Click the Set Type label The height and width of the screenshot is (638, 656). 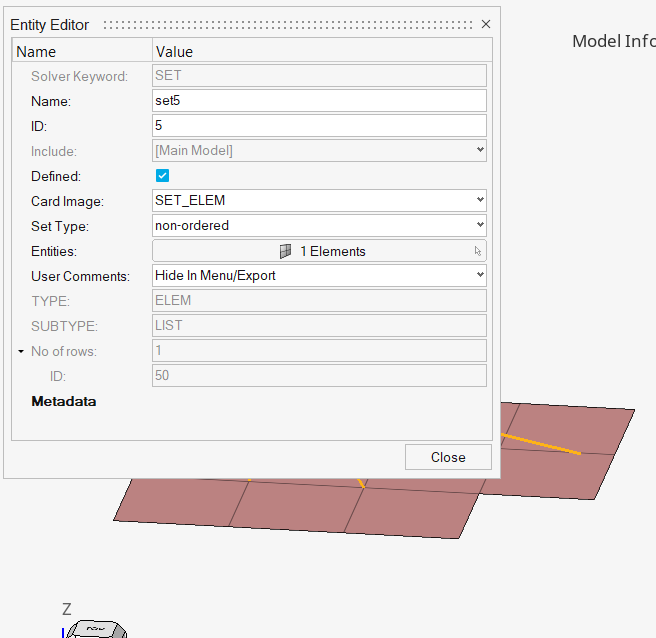coord(60,226)
